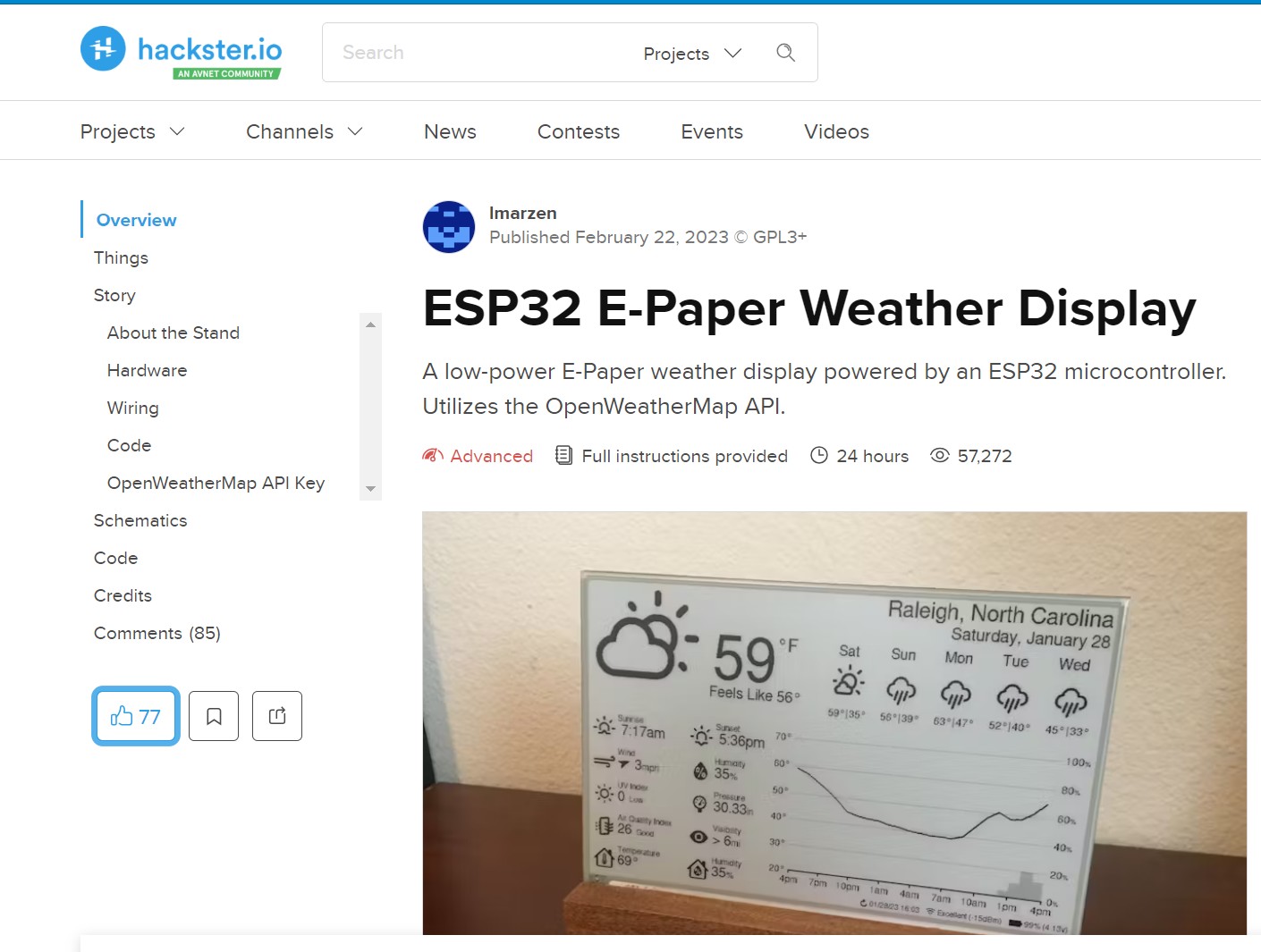
Task: Go to the Events page
Action: click(712, 131)
